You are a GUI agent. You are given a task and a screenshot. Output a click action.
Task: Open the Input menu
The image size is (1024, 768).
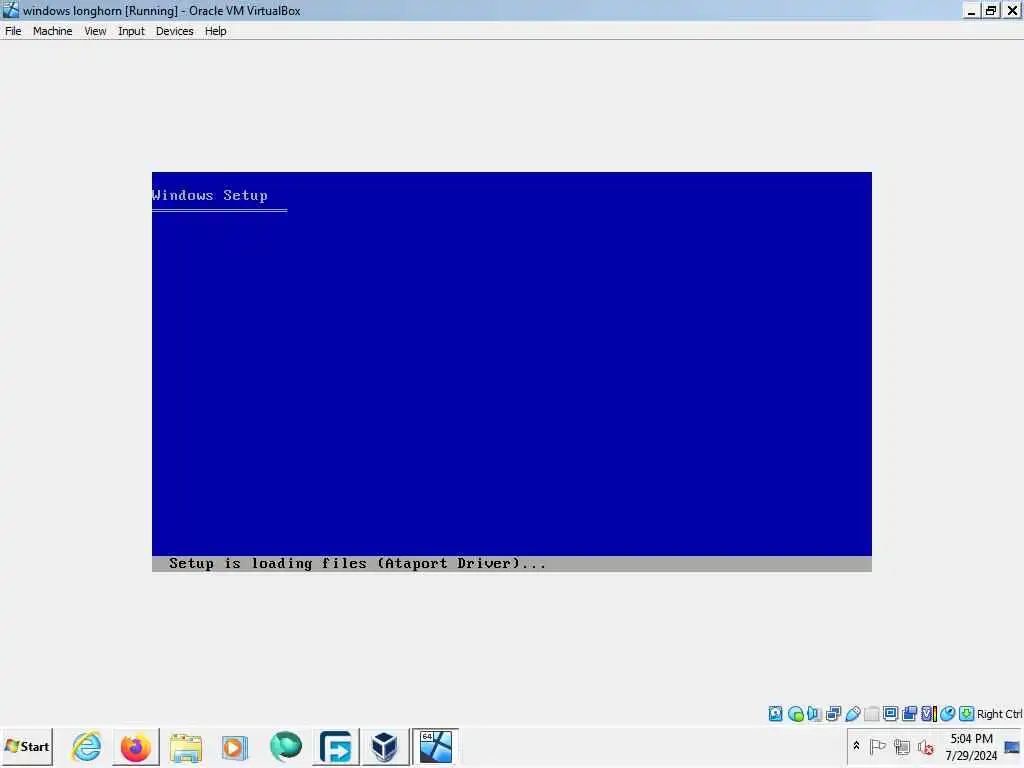[x=131, y=31]
